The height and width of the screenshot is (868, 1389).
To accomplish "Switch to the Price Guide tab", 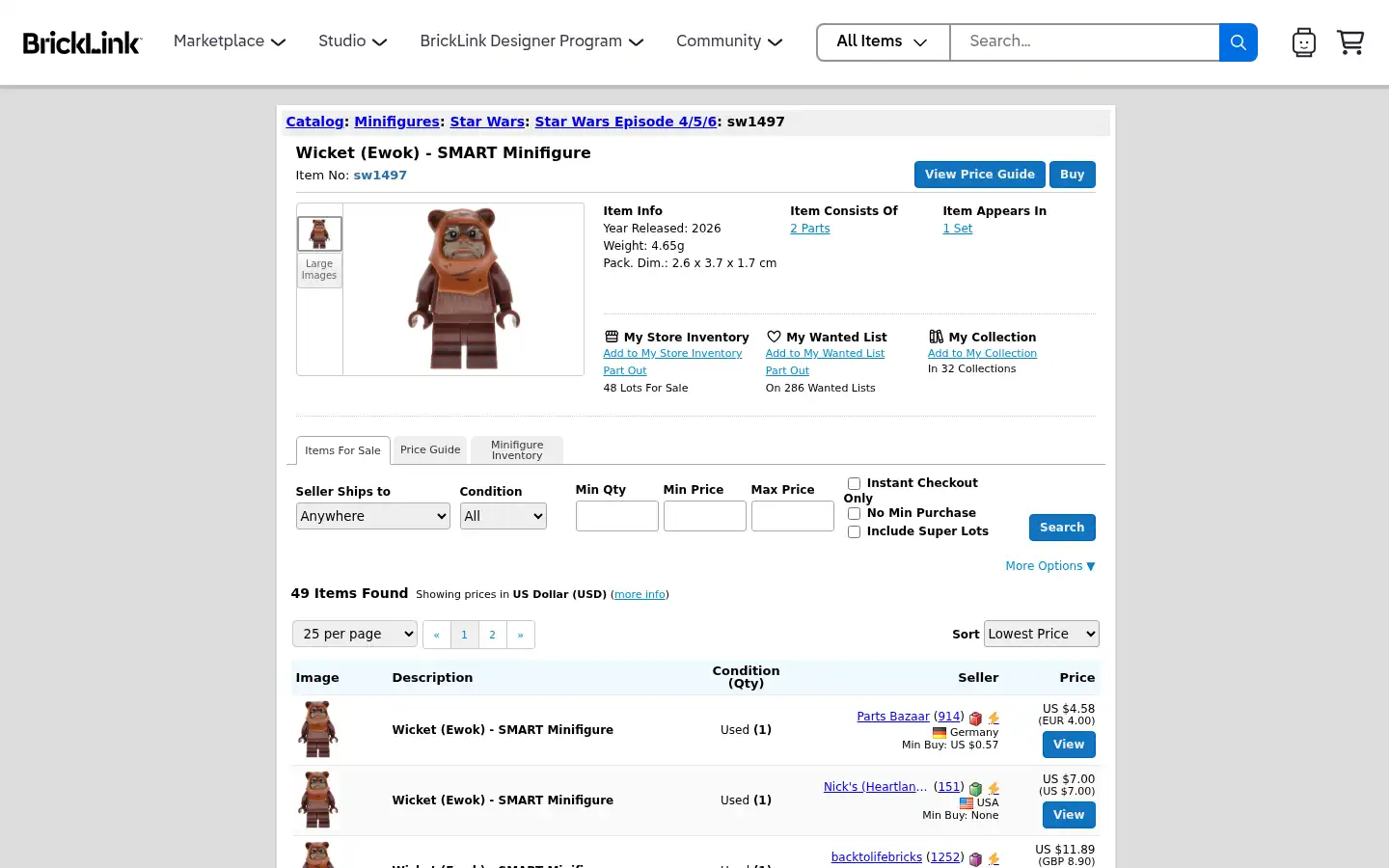I will point(430,449).
